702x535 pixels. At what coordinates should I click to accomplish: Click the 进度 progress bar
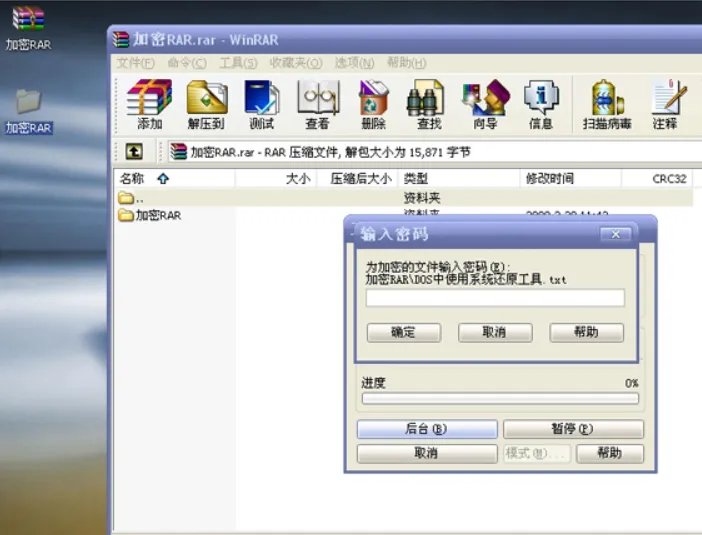pyautogui.click(x=500, y=398)
